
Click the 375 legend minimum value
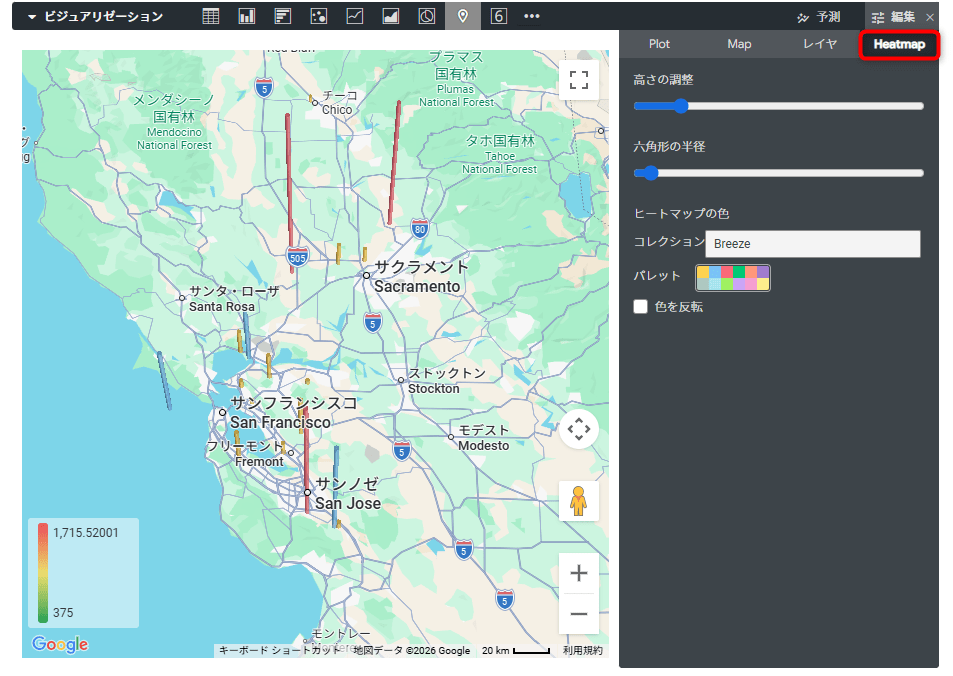pos(63,613)
